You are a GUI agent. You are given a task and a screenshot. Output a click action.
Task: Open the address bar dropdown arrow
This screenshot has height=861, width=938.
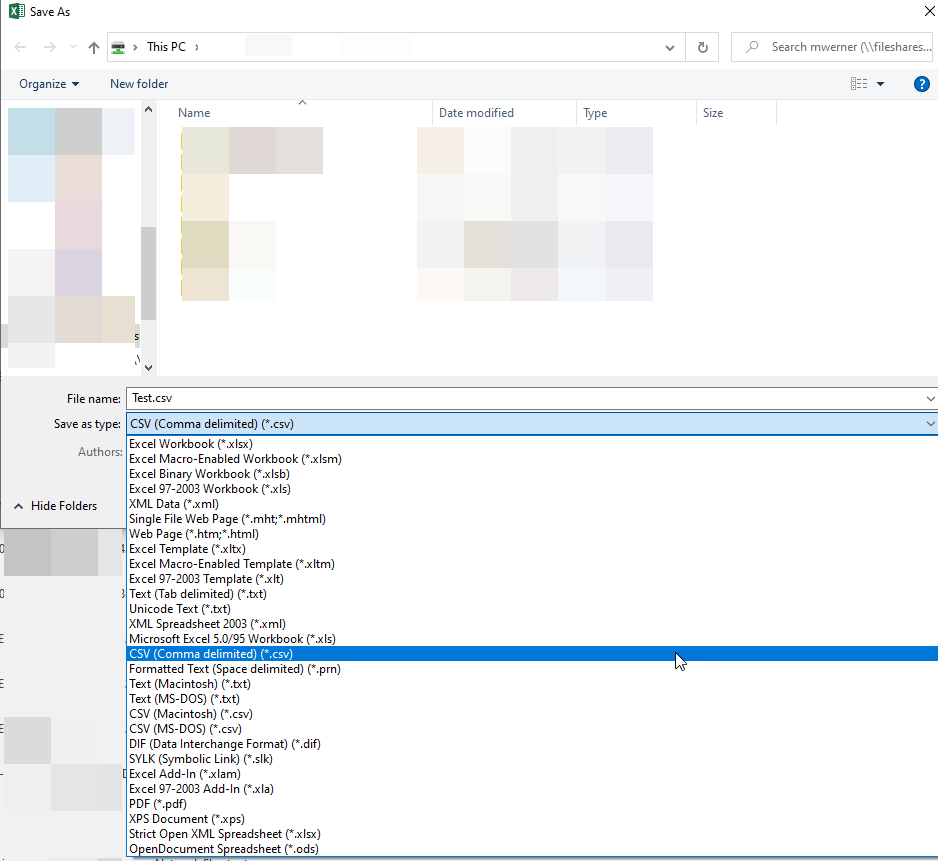[x=669, y=46]
